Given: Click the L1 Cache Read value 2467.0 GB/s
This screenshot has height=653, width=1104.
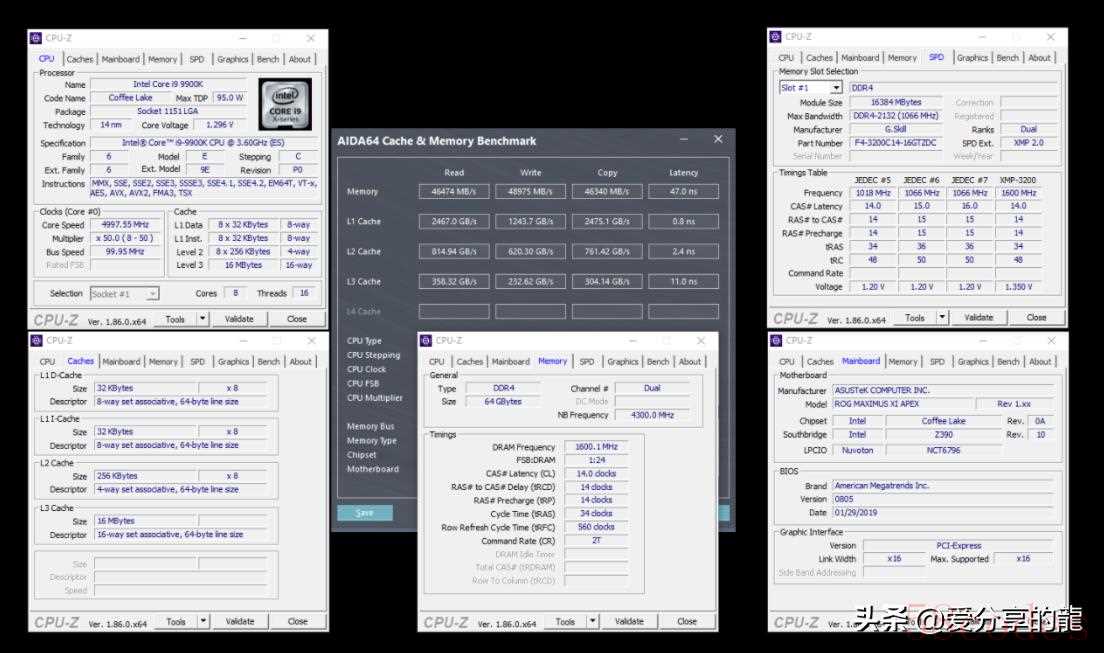Looking at the screenshot, I should (x=454, y=221).
